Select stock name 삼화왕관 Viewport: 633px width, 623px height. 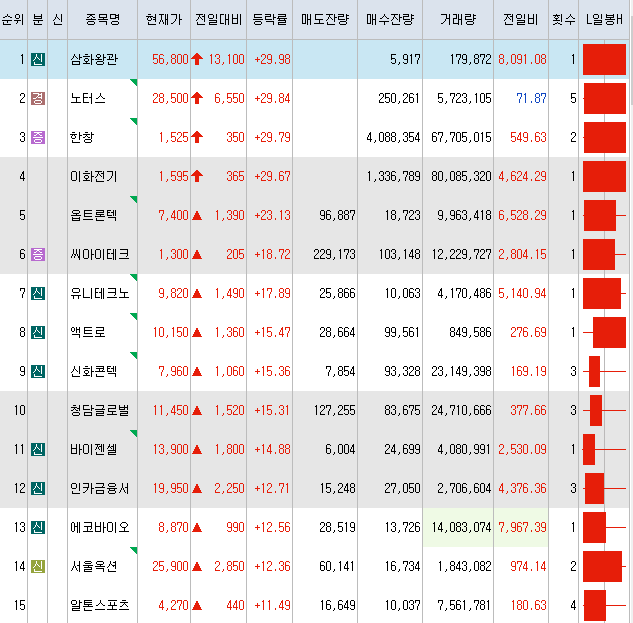(94, 60)
